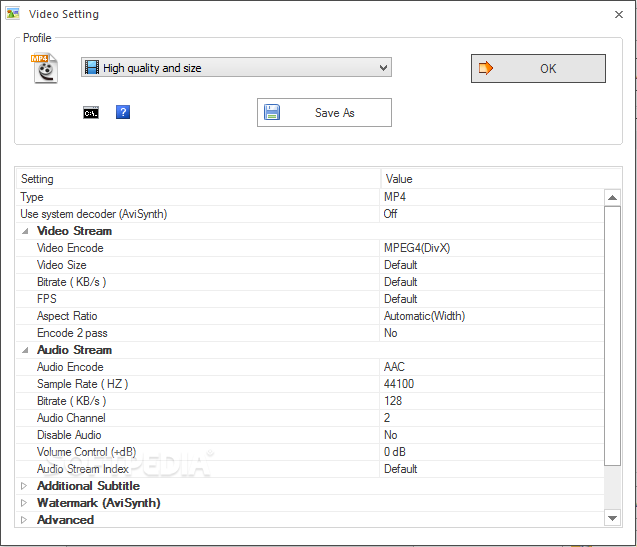Click the Setting column header
This screenshot has width=637, height=547.
coord(198,179)
